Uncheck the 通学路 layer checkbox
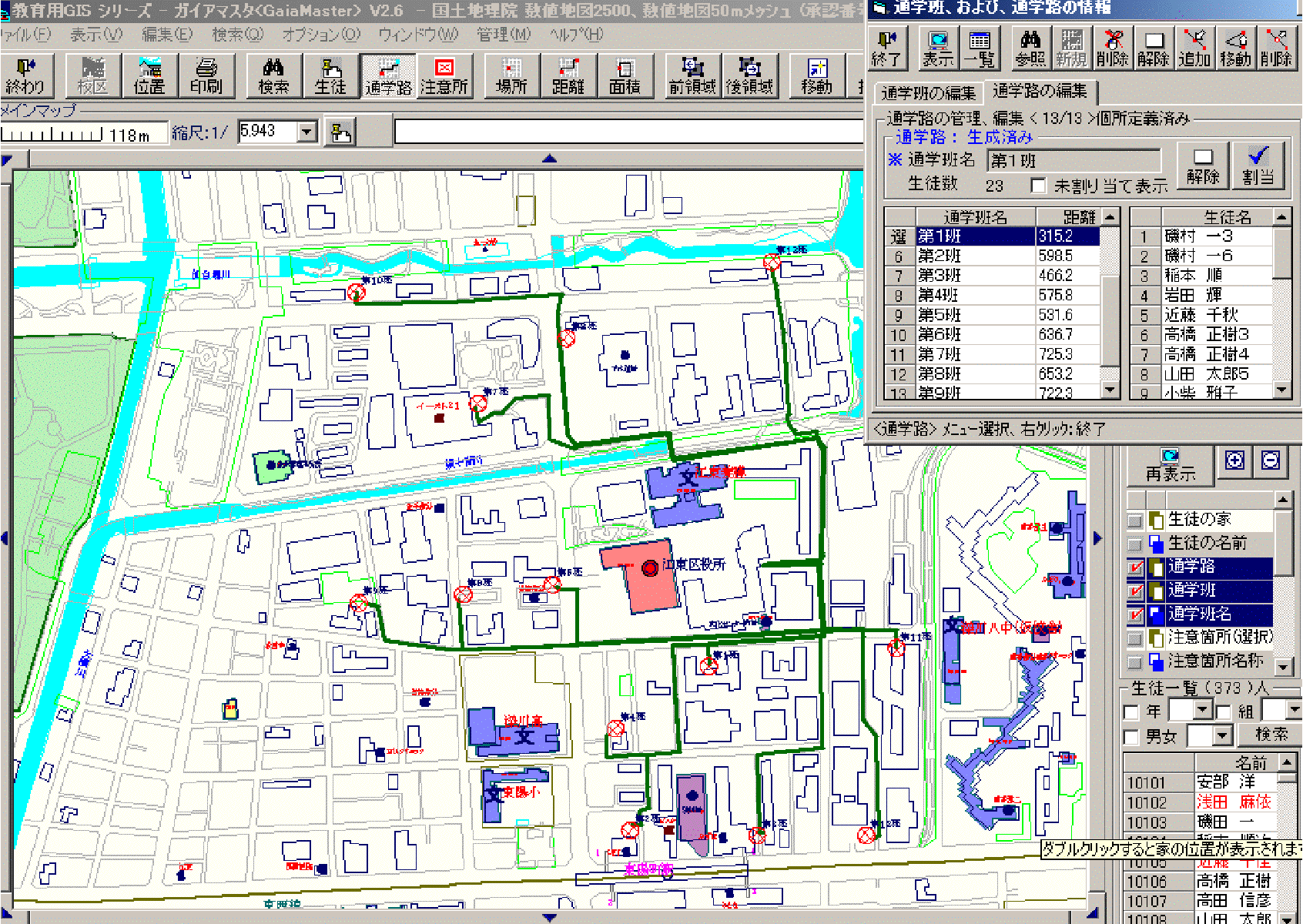The height and width of the screenshot is (924, 1303). 1135,567
